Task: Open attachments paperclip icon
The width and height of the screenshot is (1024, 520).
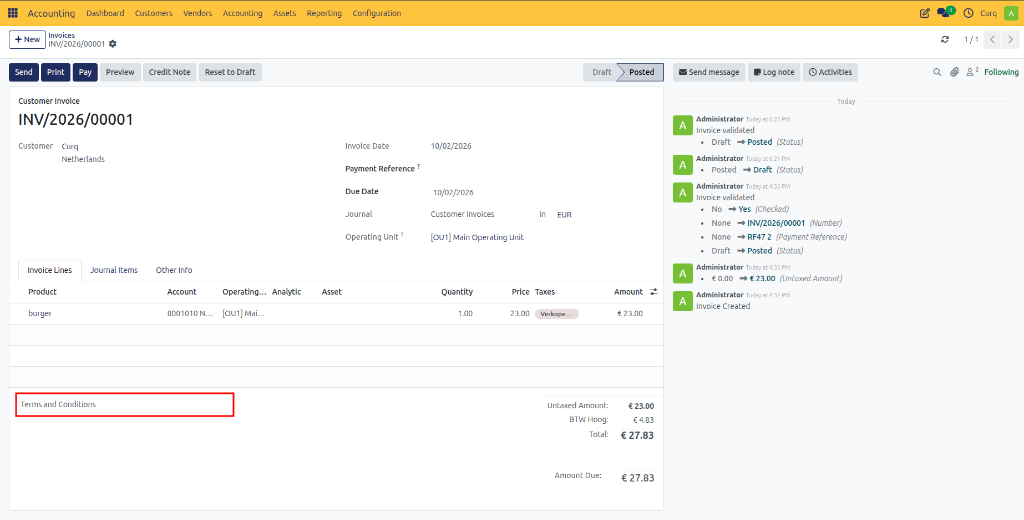Action: (x=954, y=73)
